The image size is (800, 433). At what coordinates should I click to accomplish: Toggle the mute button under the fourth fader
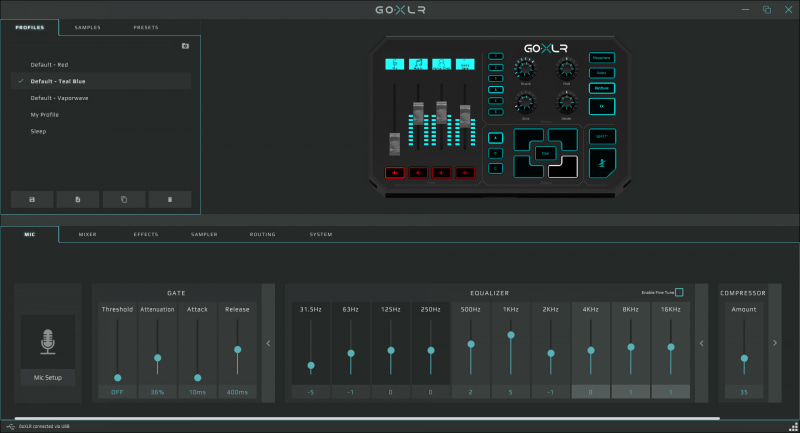[465, 173]
